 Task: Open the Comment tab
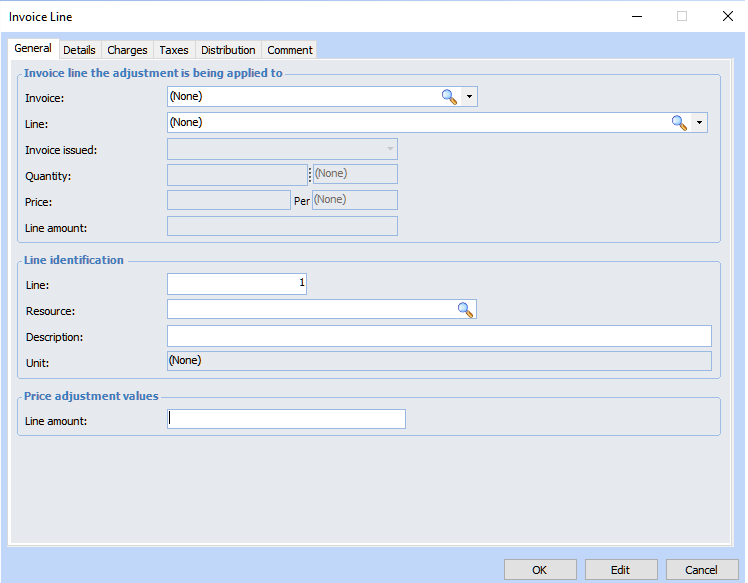tap(290, 50)
